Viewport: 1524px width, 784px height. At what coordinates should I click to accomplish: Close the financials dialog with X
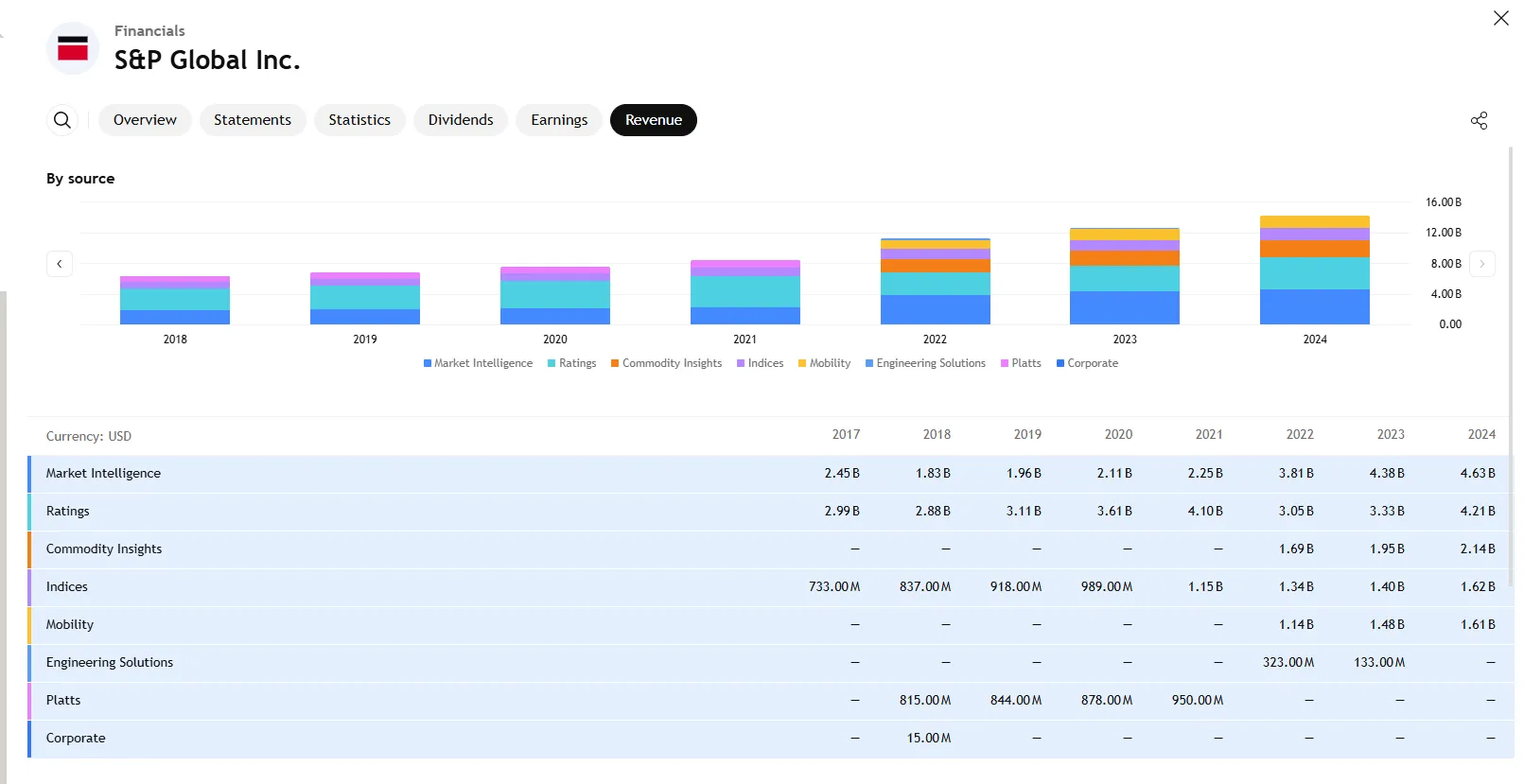point(1501,18)
